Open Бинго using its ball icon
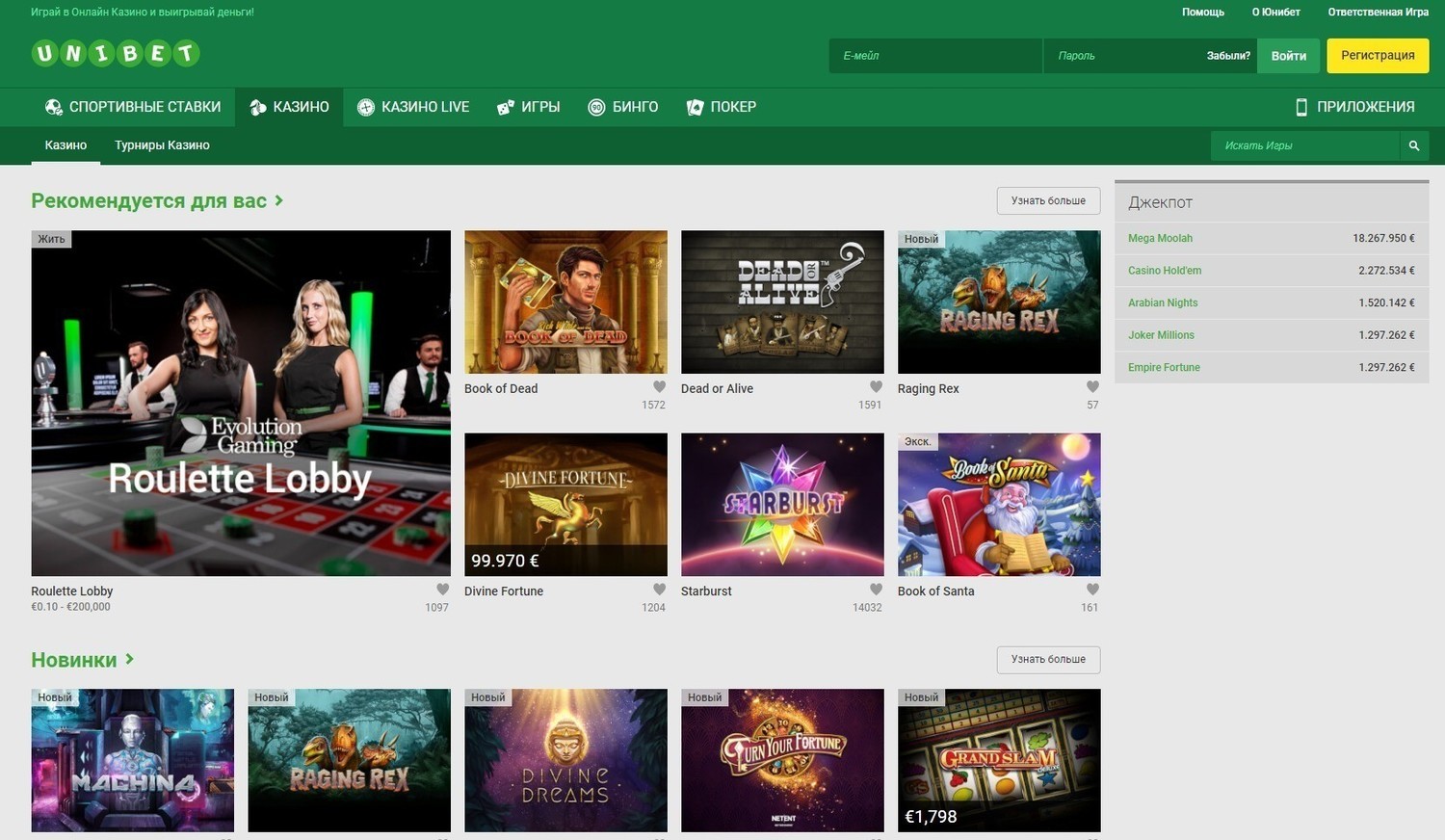Image resolution: width=1445 pixels, height=840 pixels. (596, 106)
